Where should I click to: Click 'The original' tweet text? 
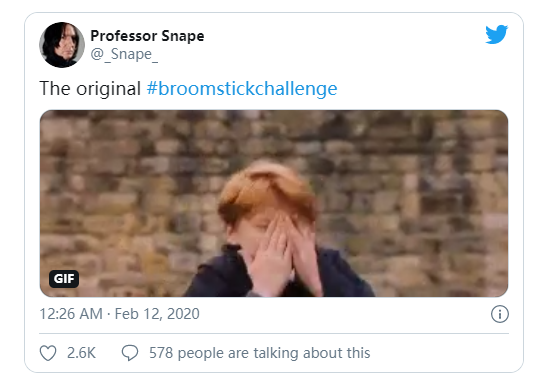click(x=90, y=88)
